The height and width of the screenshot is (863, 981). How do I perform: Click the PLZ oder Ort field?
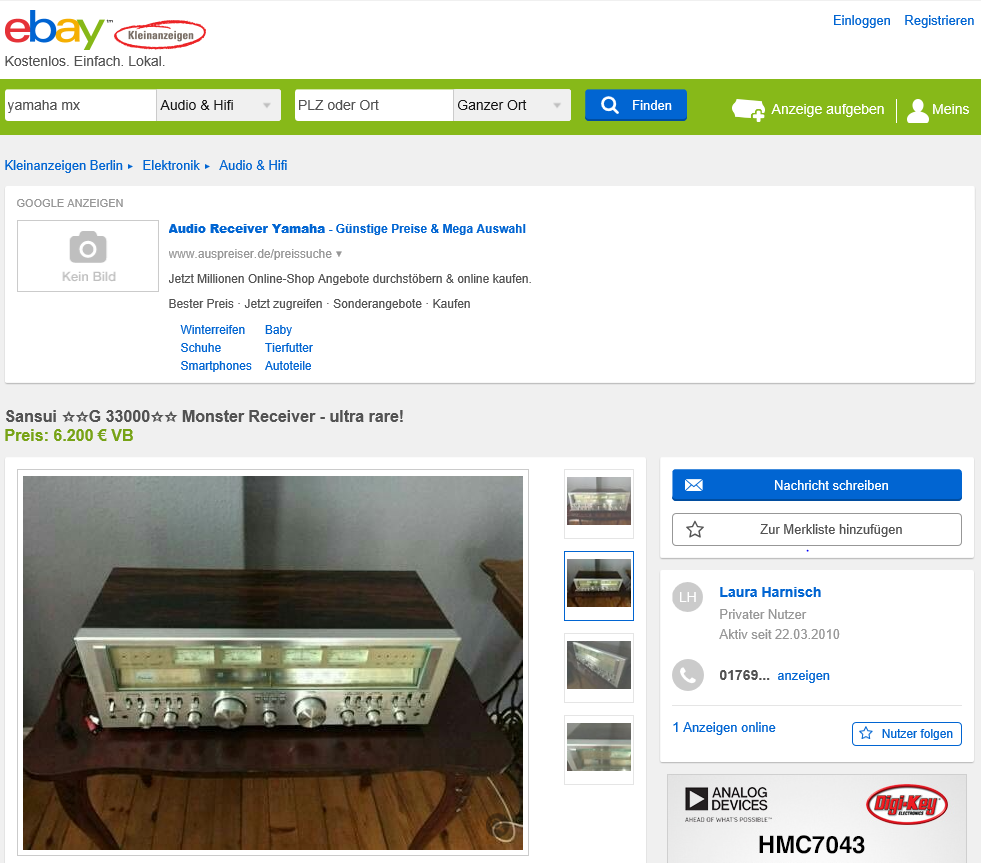coord(374,105)
